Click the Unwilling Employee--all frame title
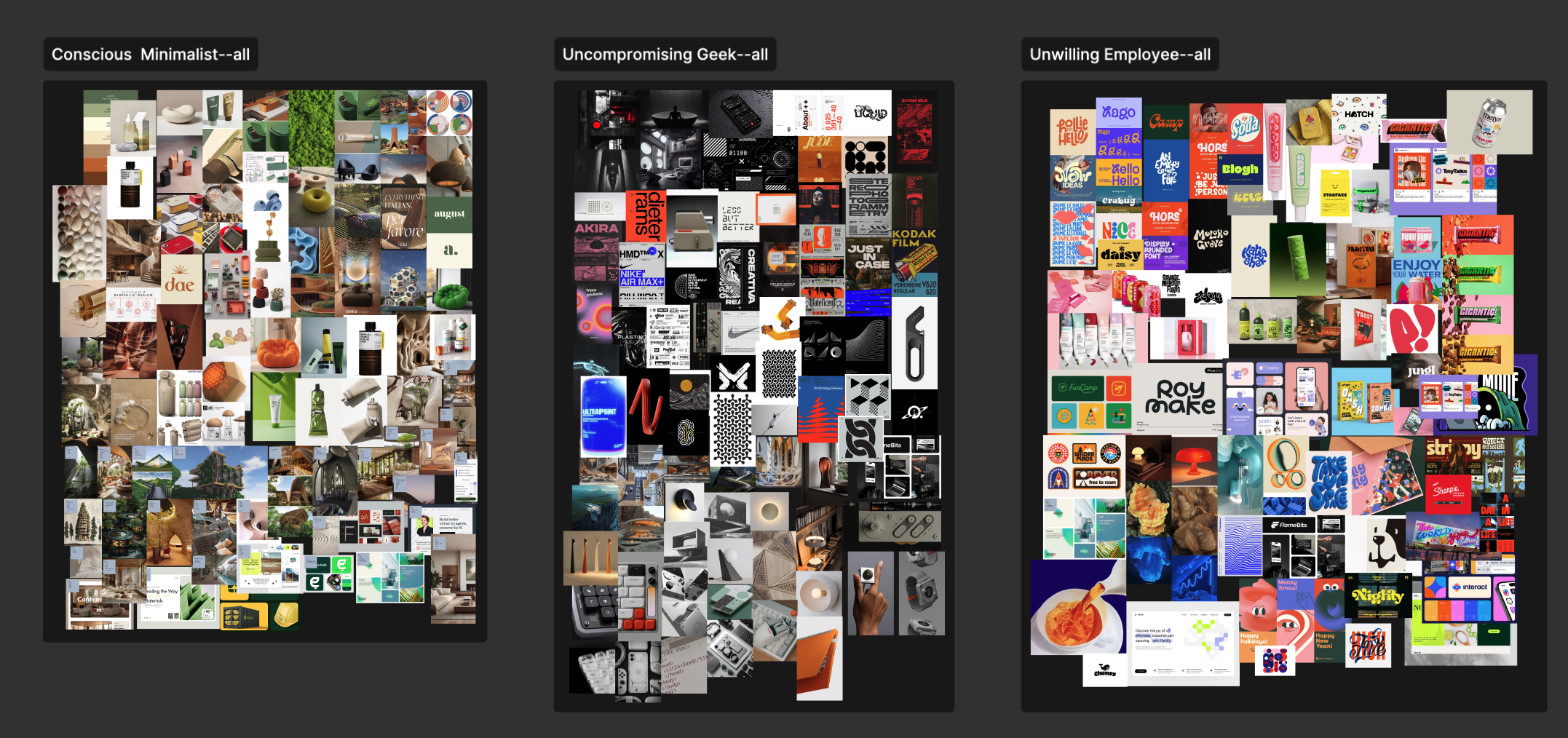1568x738 pixels. (1120, 55)
